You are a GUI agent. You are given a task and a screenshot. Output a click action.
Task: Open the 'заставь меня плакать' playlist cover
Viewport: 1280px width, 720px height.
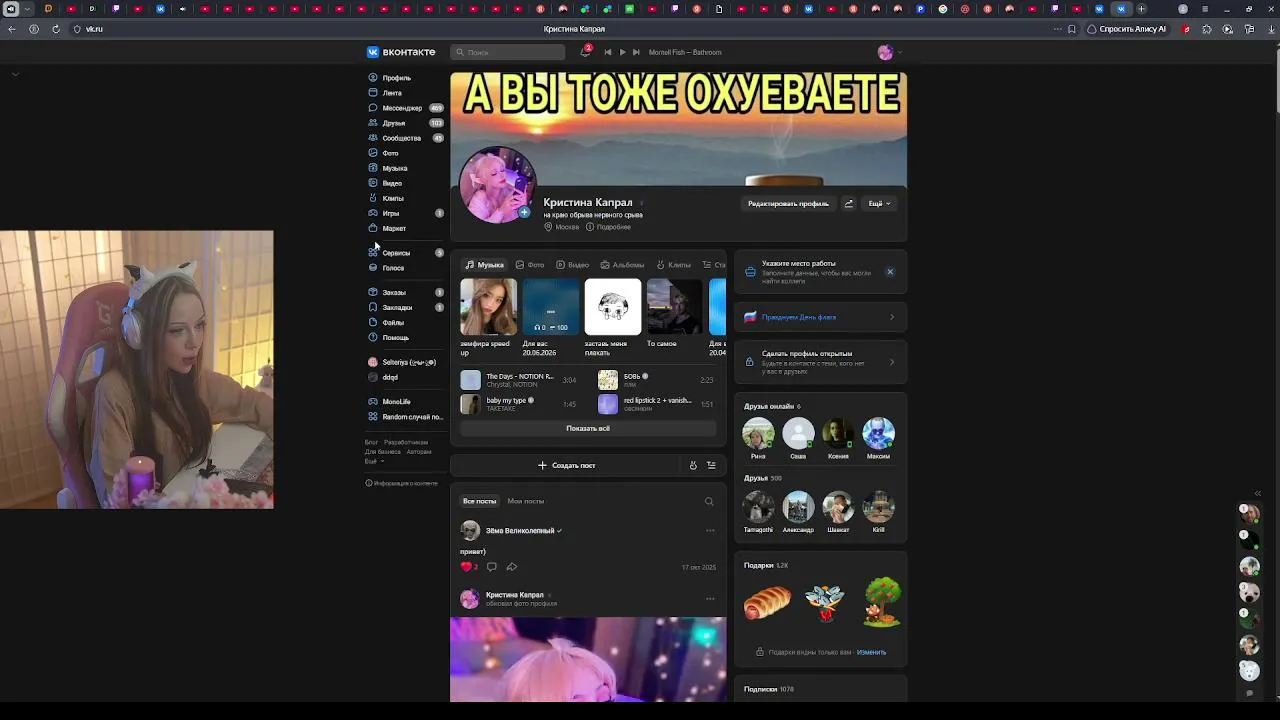(613, 307)
